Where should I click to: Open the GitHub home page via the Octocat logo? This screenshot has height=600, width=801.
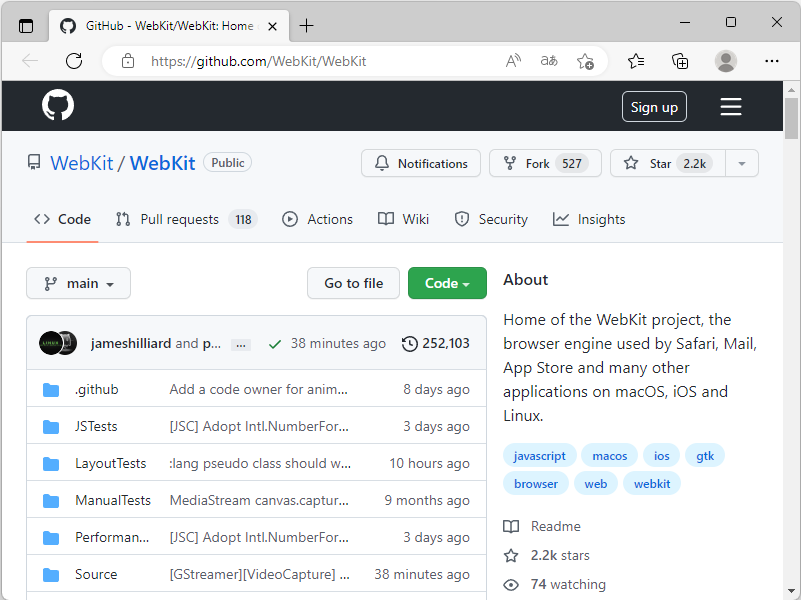(57, 105)
